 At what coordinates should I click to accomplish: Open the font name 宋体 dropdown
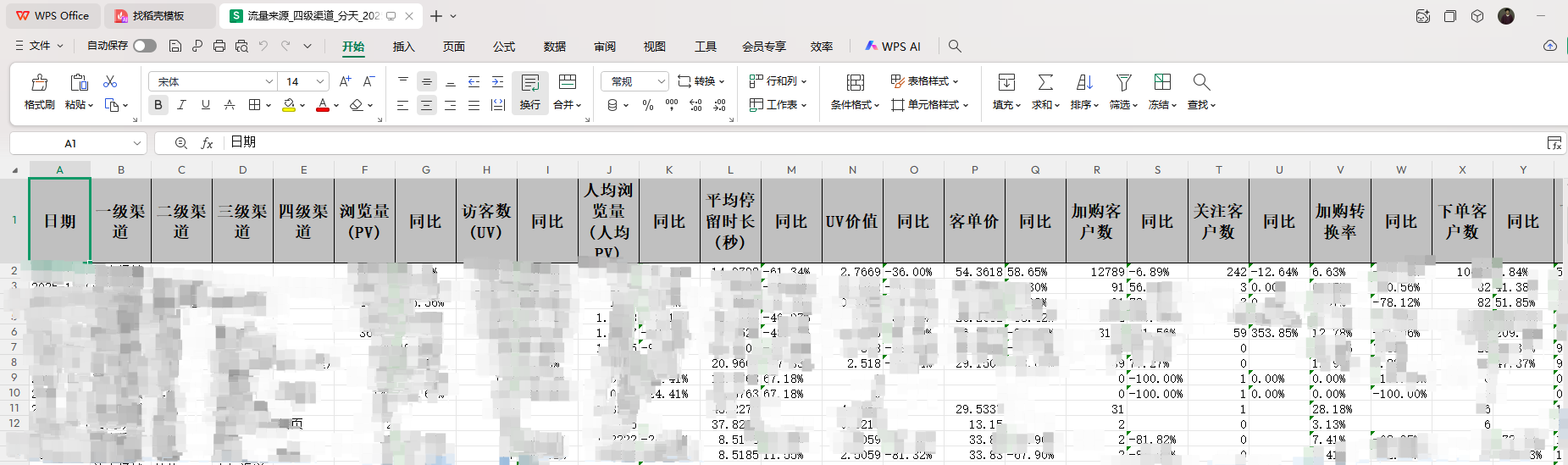click(x=269, y=81)
